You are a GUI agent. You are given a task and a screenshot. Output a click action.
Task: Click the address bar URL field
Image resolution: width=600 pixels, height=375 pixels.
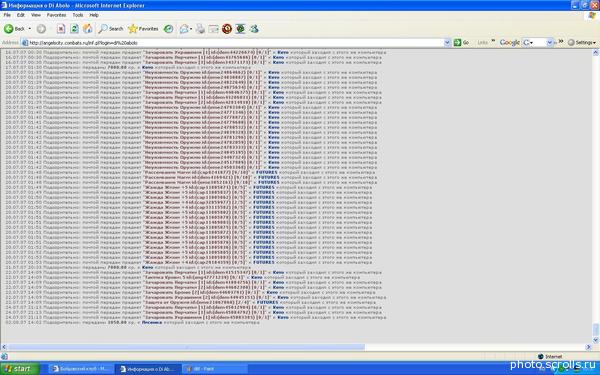[x=233, y=42]
